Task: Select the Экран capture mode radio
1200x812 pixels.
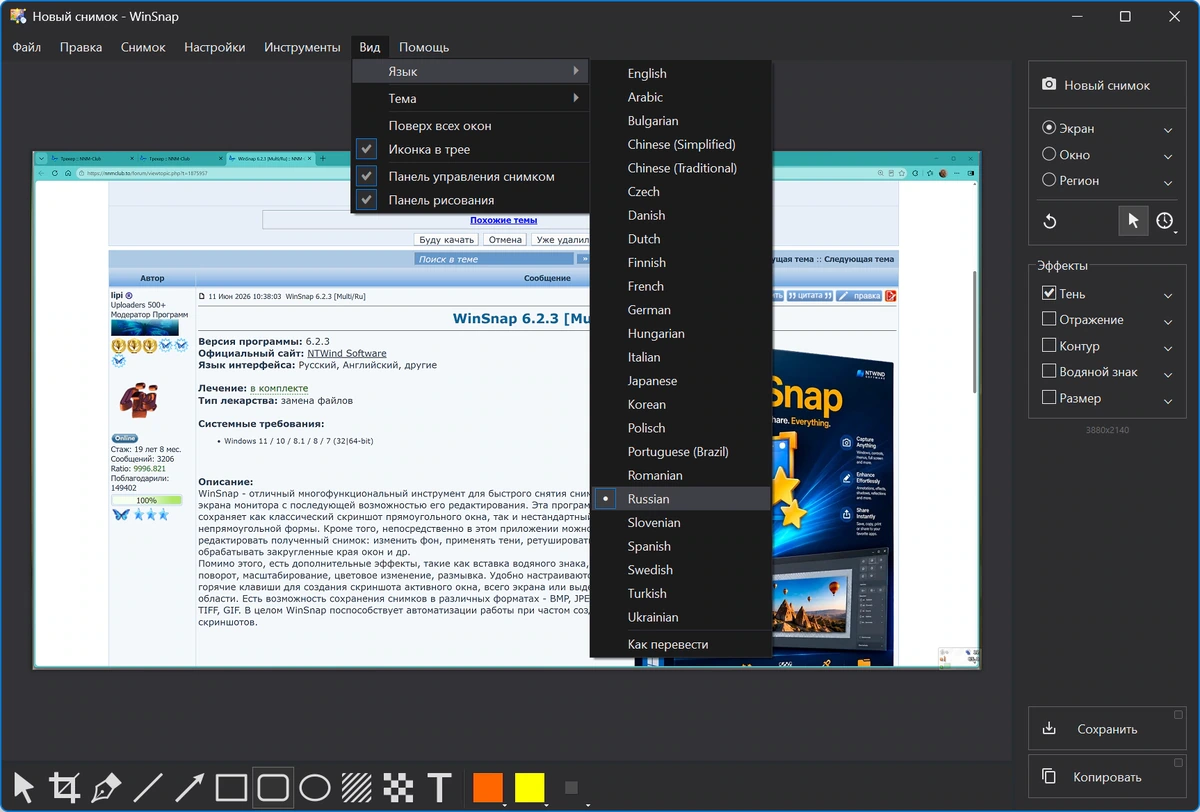Action: click(x=1049, y=128)
